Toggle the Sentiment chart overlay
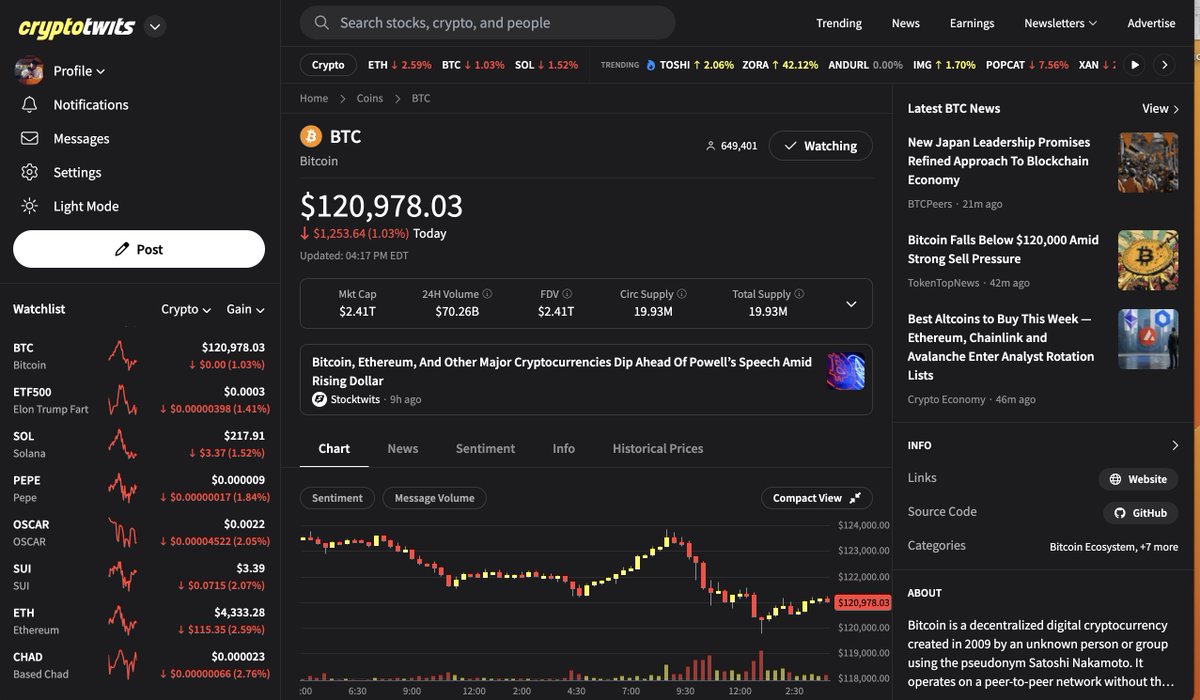The width and height of the screenshot is (1200, 700). click(x=337, y=498)
